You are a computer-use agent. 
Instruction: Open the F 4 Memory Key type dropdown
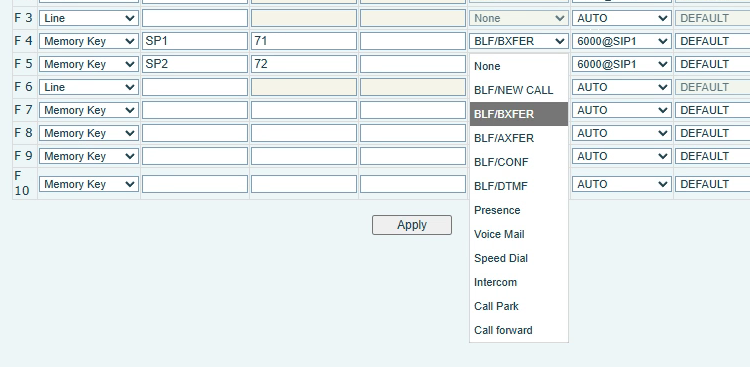coord(89,41)
